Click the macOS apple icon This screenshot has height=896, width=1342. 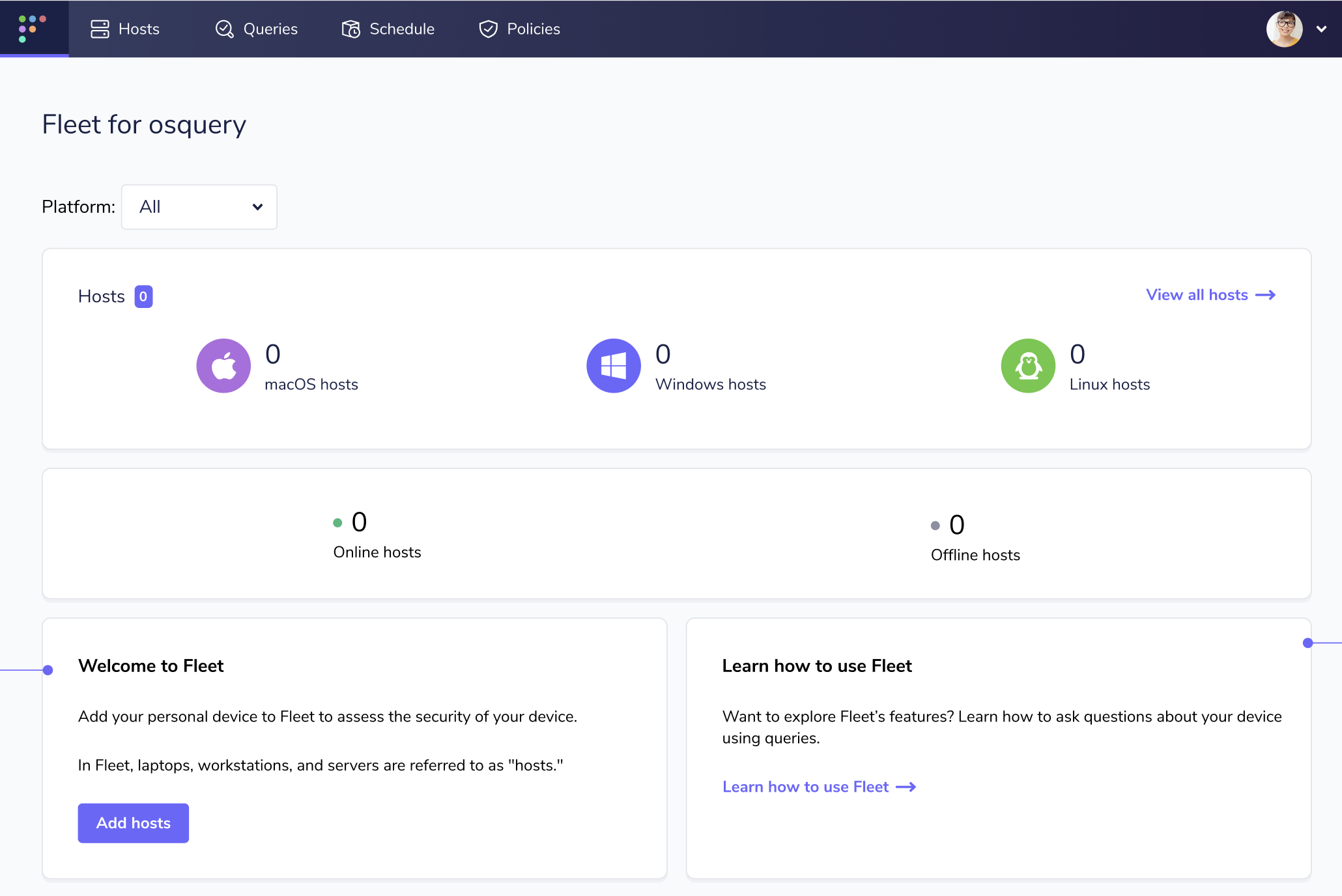click(223, 366)
